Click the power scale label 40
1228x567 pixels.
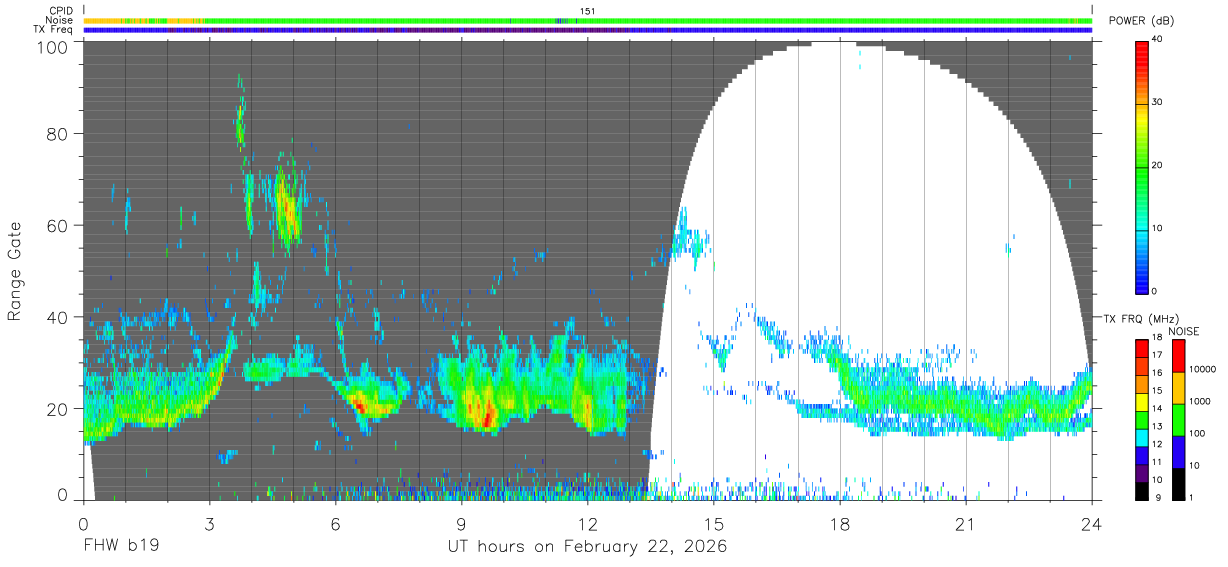[1158, 40]
